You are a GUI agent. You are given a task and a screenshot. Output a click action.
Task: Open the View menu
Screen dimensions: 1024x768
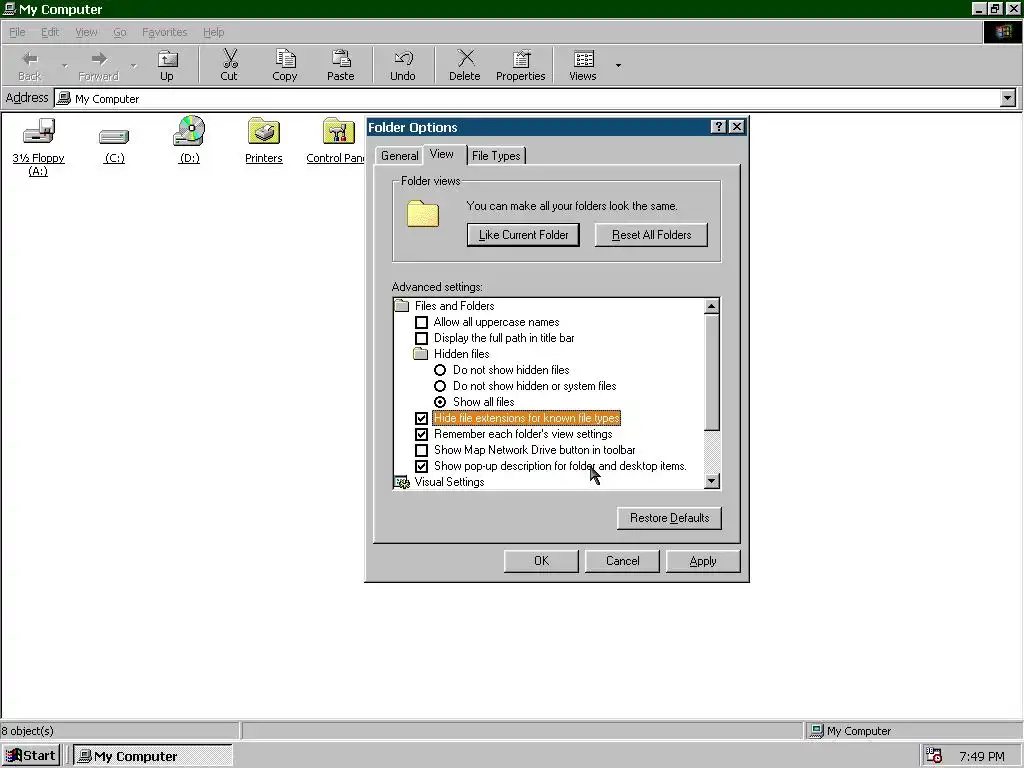86,32
